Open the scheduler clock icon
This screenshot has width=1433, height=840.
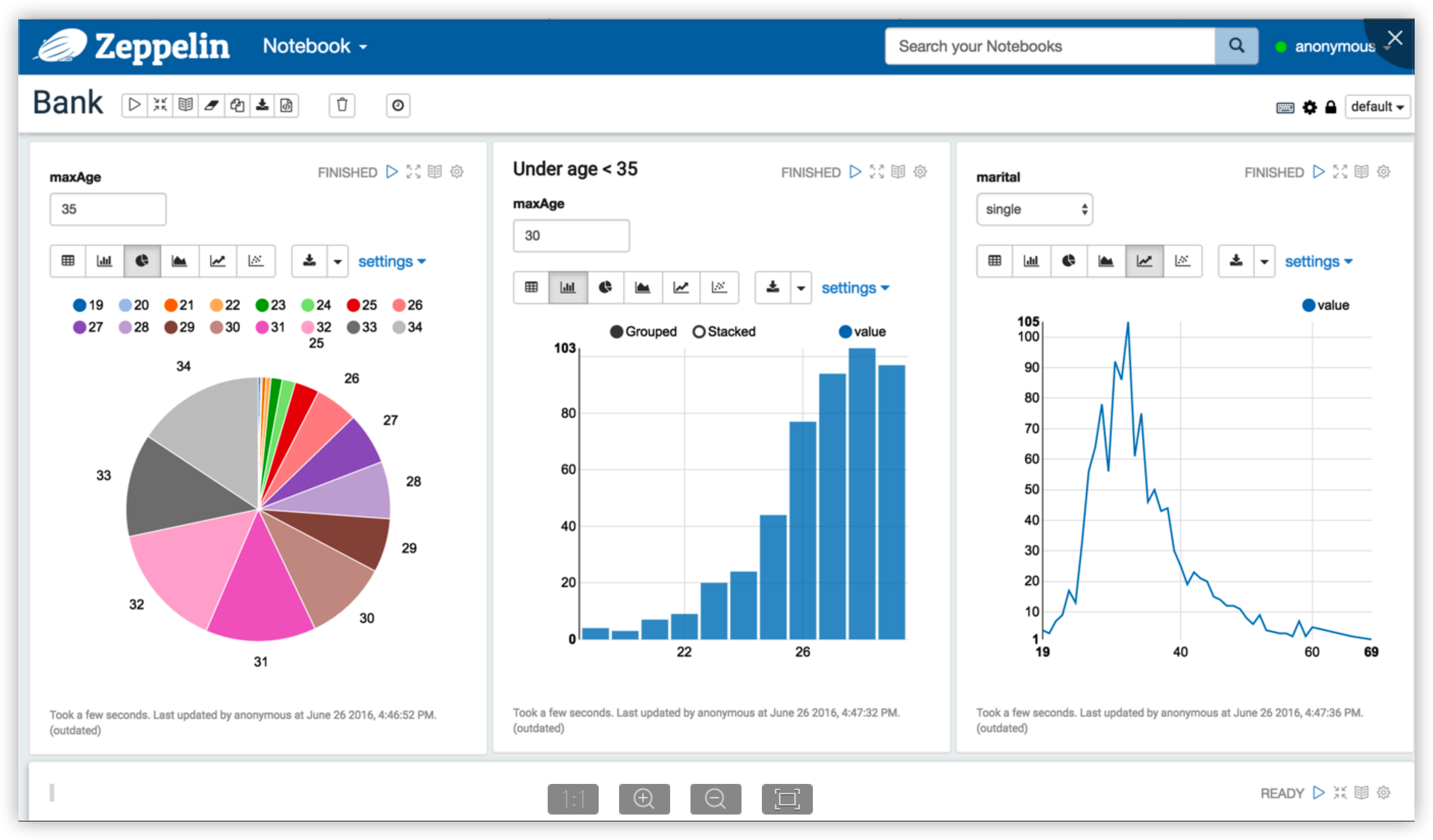[398, 105]
